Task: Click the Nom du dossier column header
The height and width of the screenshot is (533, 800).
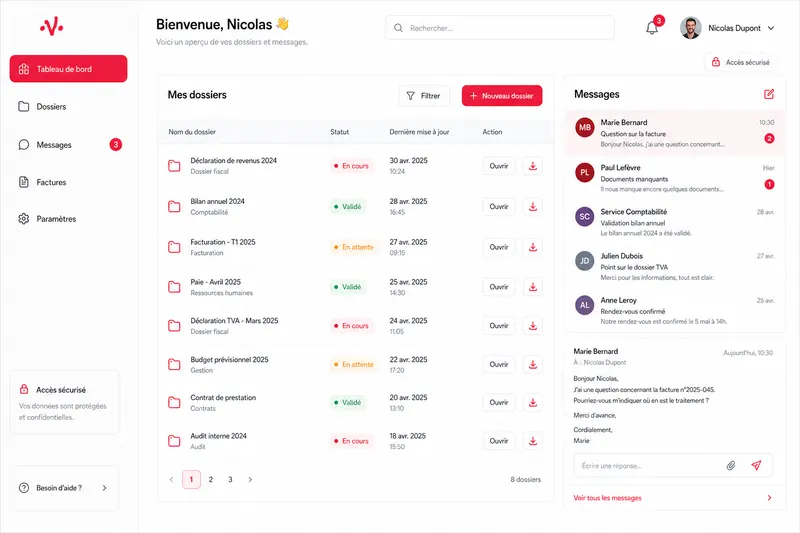Action: pos(192,132)
